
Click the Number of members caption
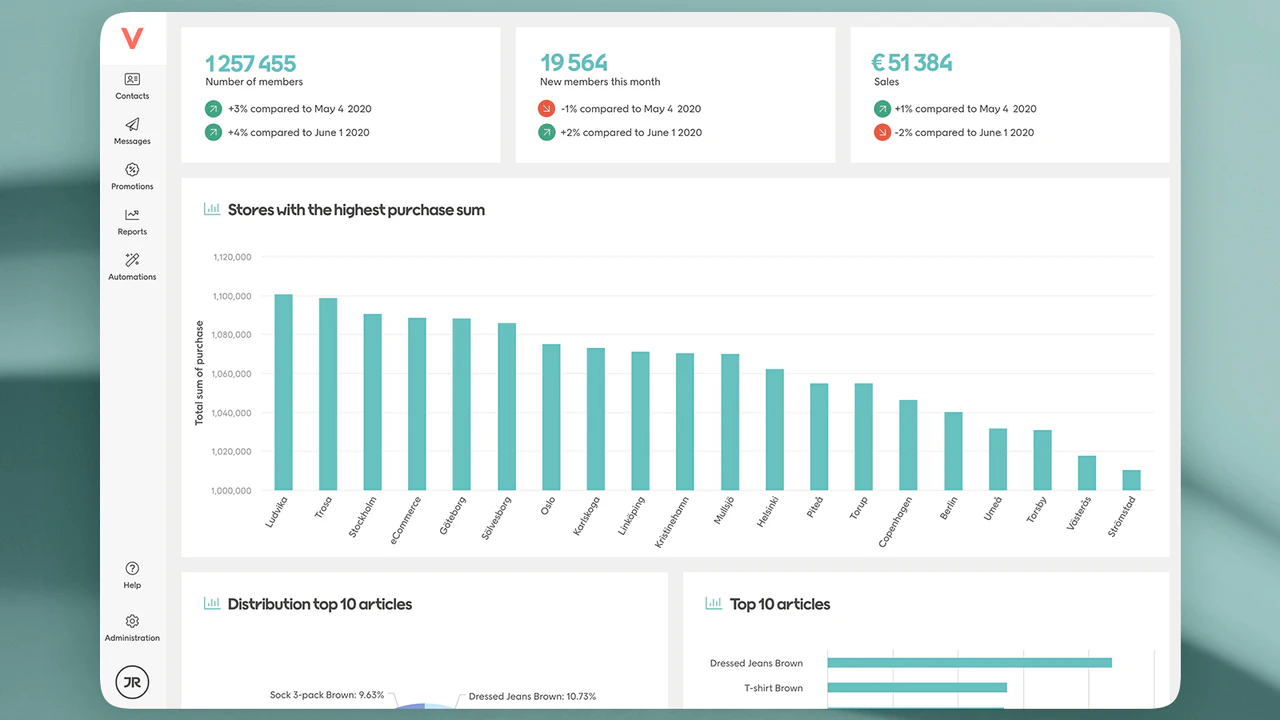(x=254, y=82)
